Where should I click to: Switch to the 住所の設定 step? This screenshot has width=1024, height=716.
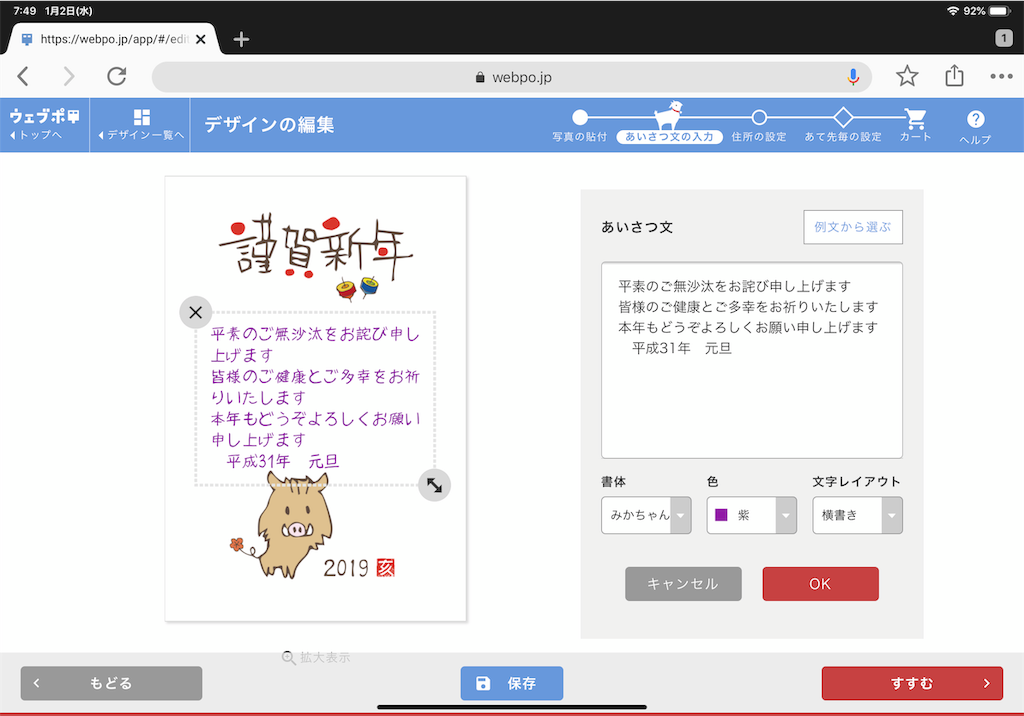(x=760, y=117)
